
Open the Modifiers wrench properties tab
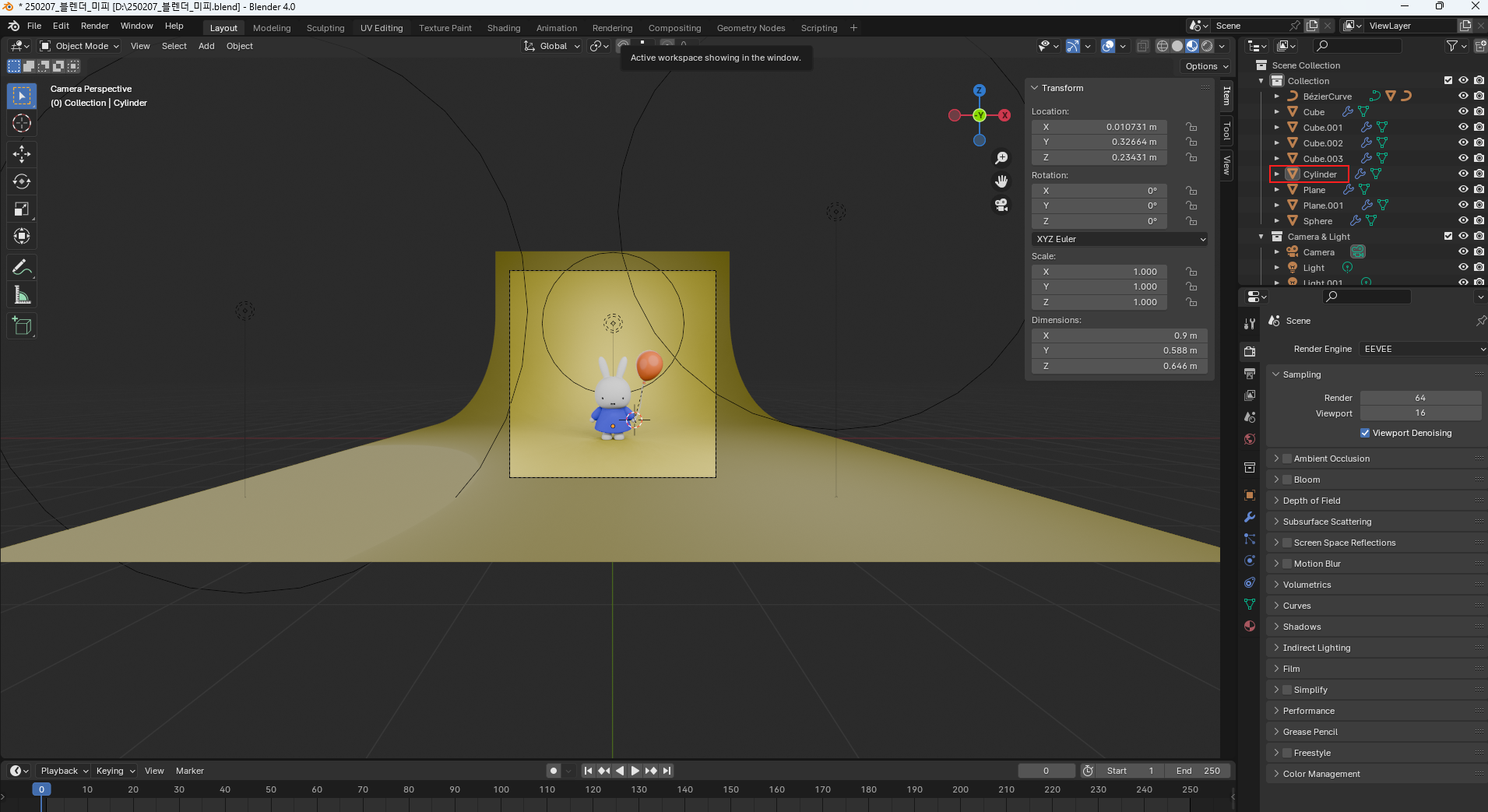pyautogui.click(x=1250, y=517)
